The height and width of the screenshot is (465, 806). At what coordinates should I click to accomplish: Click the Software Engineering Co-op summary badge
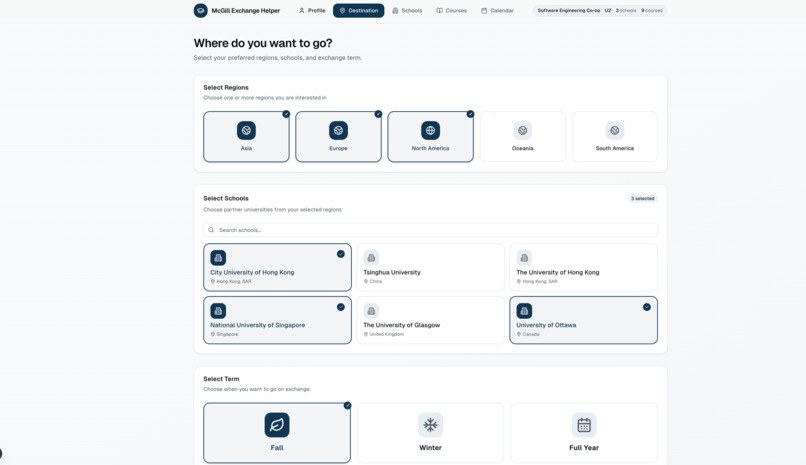click(x=599, y=10)
